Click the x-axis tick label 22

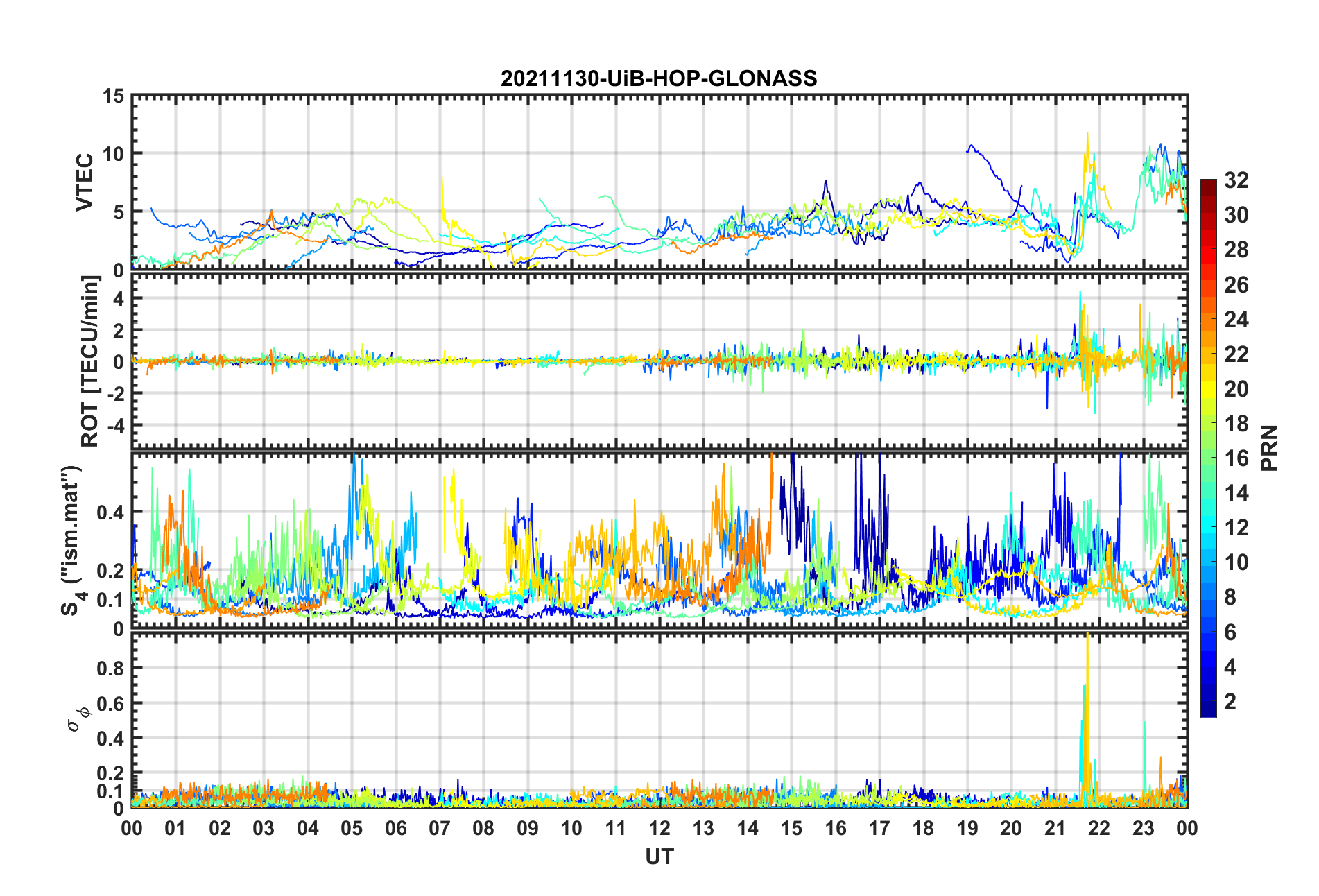click(1099, 828)
